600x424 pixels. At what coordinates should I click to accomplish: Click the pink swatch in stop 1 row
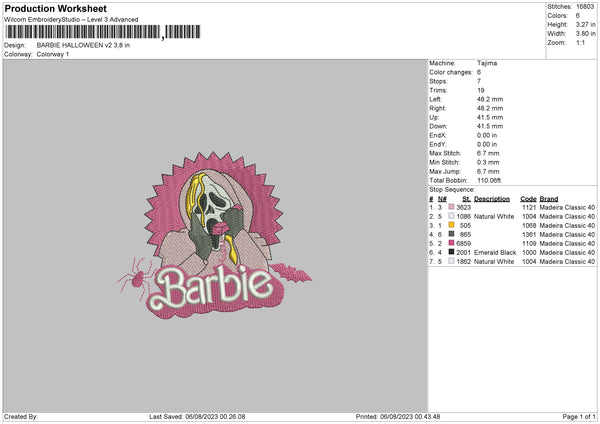(x=452, y=207)
